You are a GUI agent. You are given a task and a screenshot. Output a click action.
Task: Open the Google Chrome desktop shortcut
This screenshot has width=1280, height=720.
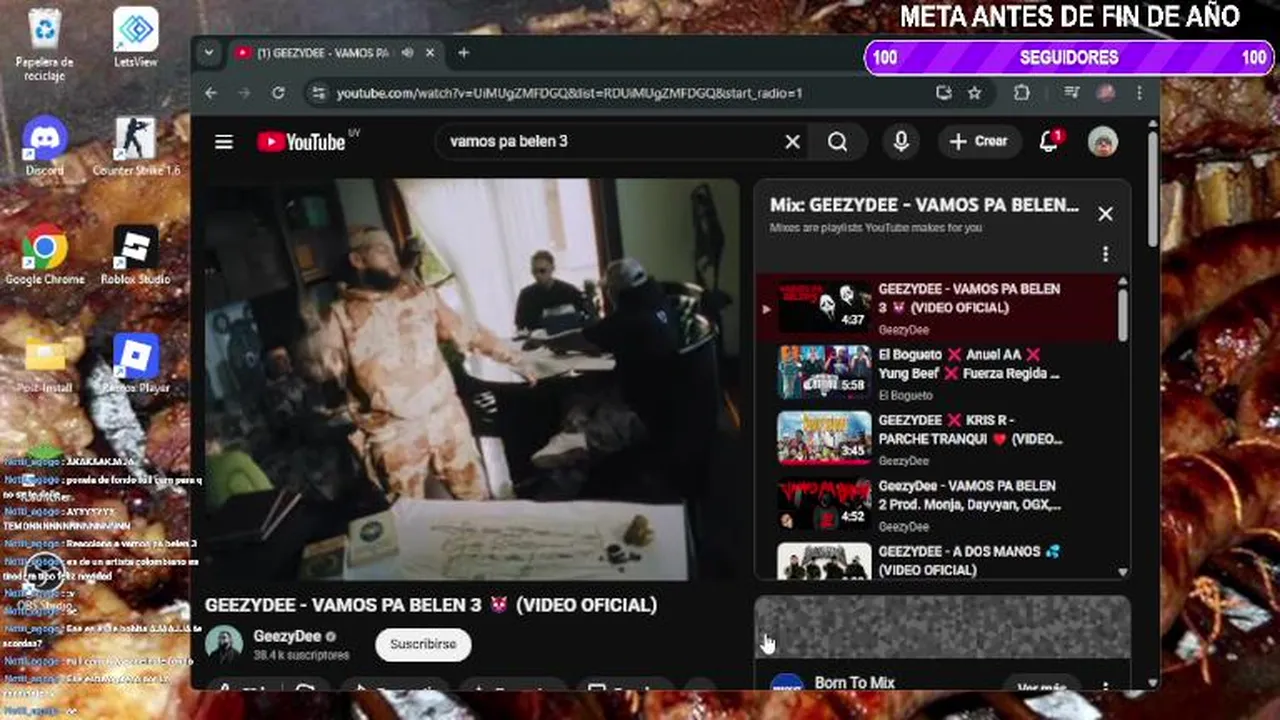(x=44, y=255)
